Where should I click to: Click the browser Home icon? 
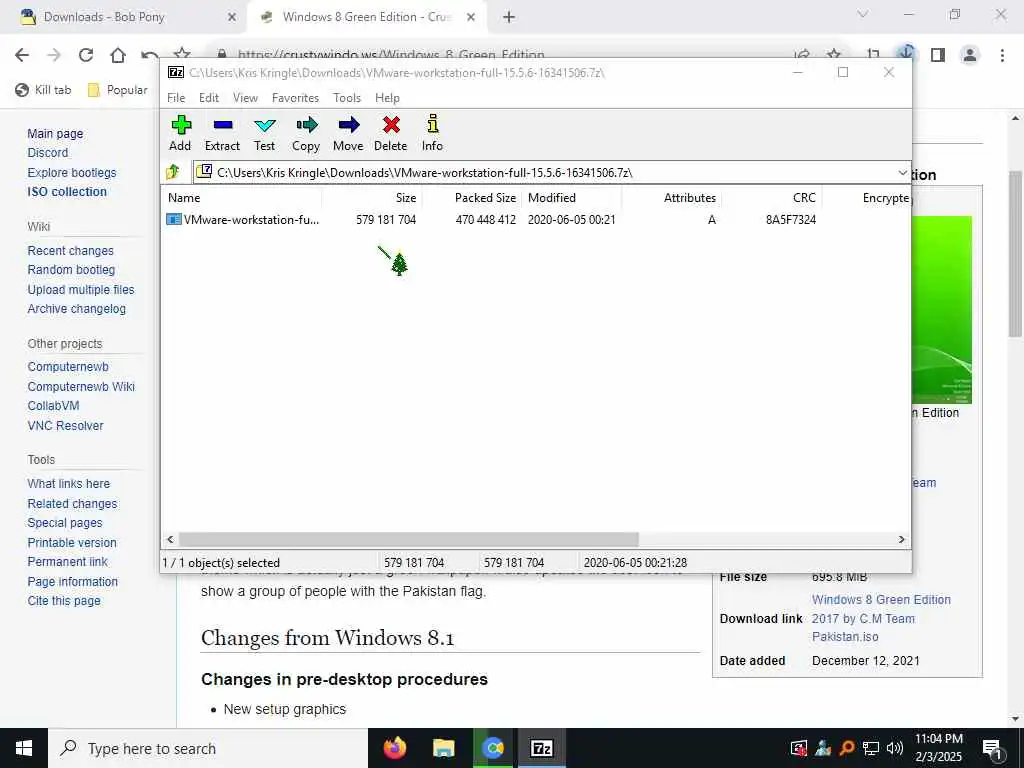118,55
